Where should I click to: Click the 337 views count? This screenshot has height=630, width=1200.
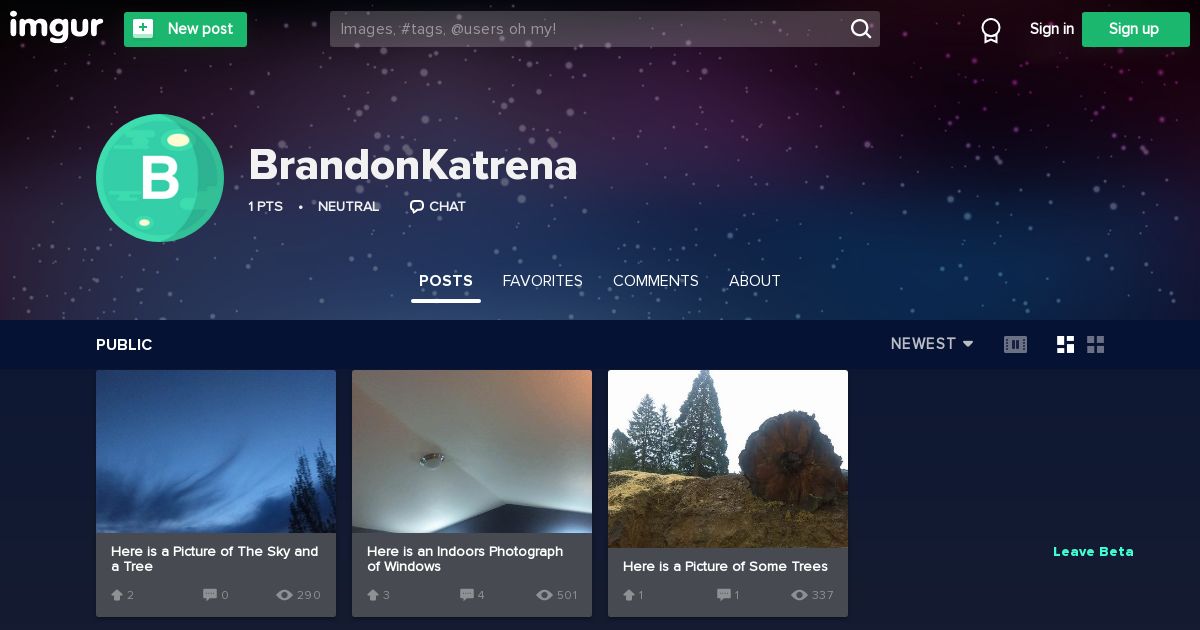[x=823, y=595]
